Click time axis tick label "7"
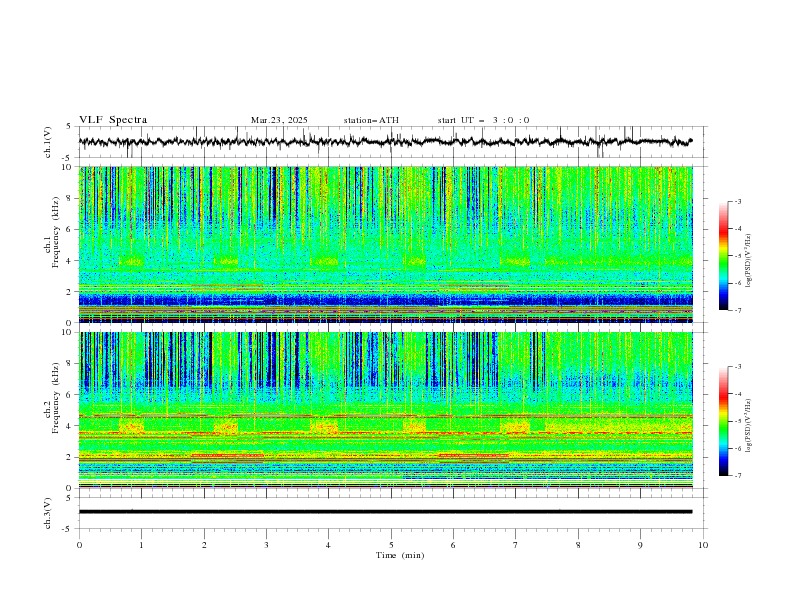This screenshot has height=612, width=792. (516, 545)
